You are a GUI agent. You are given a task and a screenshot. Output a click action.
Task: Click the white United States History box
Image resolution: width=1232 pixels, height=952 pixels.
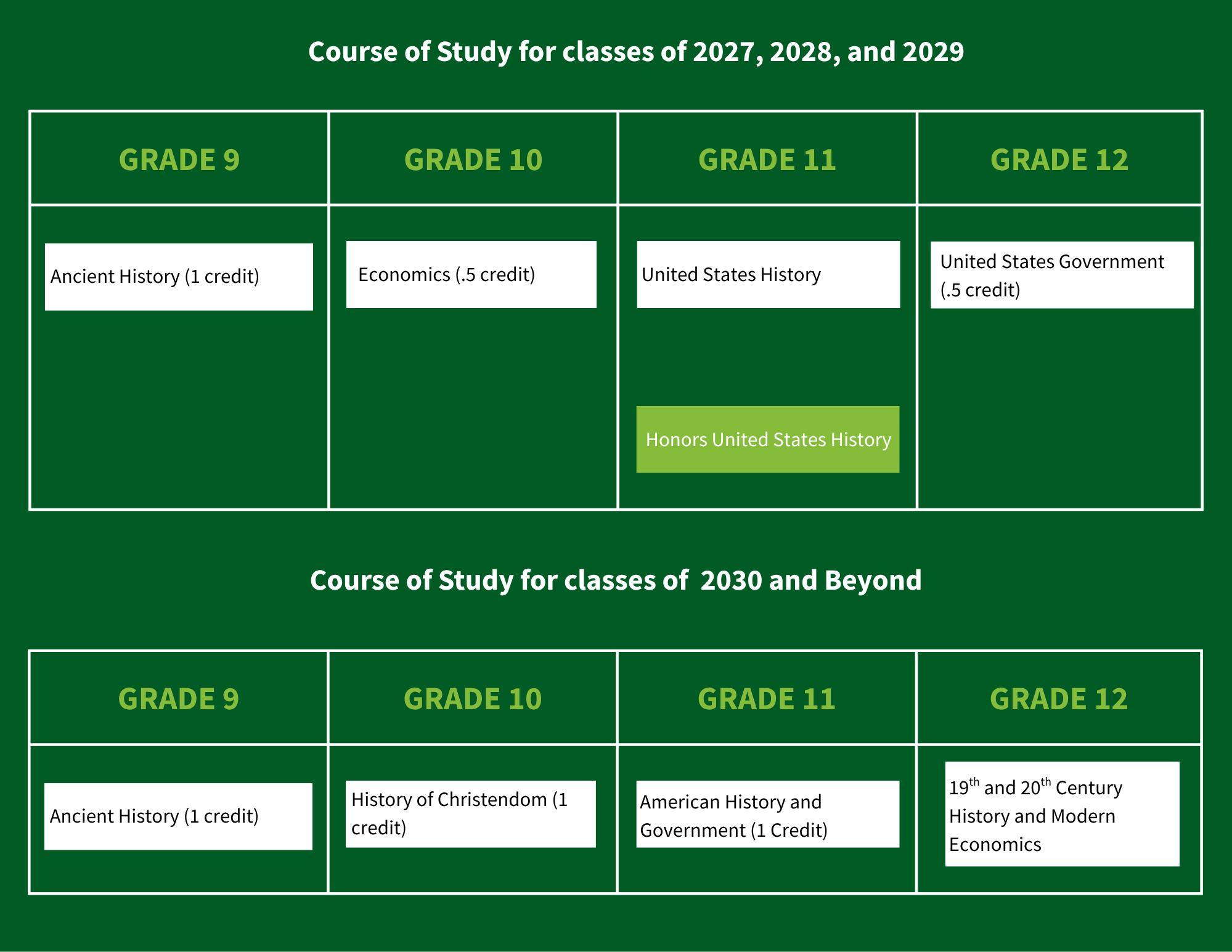[x=769, y=274]
